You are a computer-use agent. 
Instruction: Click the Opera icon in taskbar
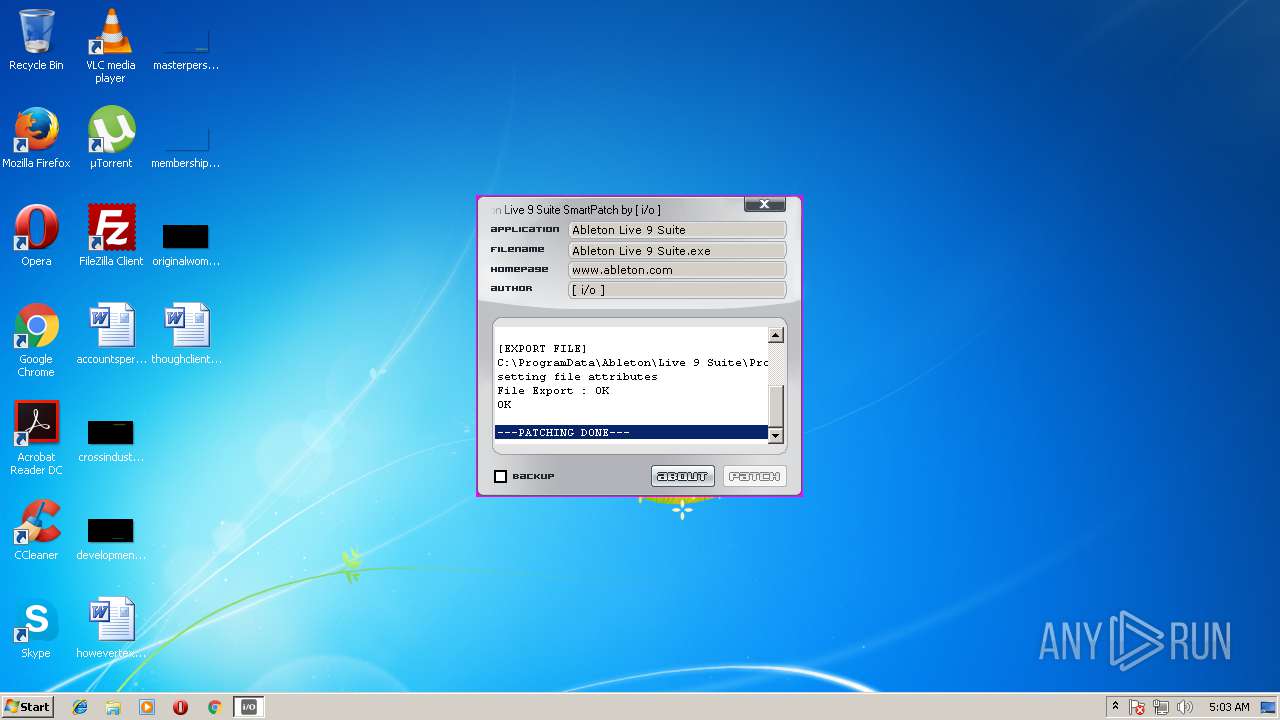[180, 707]
